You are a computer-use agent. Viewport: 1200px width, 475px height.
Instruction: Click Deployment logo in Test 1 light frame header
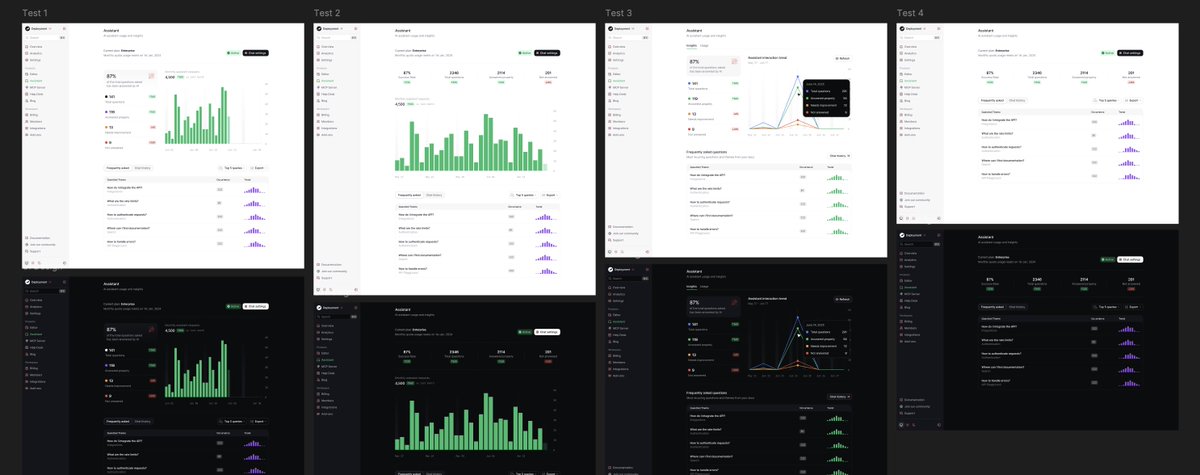(x=27, y=28)
